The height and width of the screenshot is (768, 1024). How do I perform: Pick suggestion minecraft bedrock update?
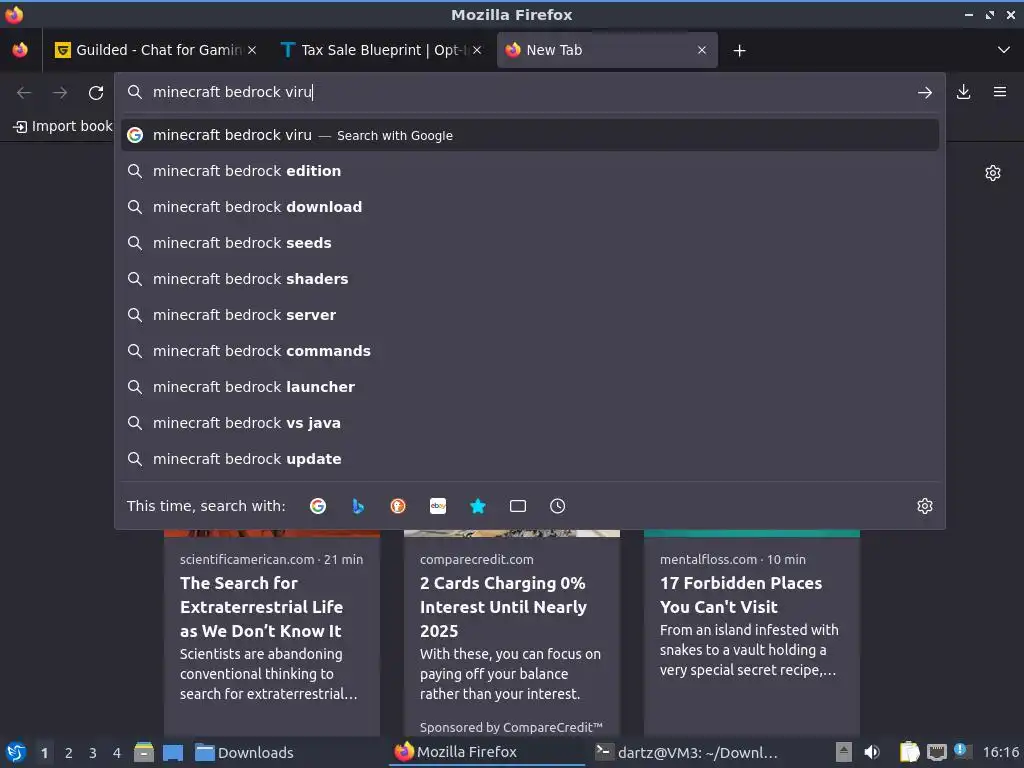(x=530, y=459)
